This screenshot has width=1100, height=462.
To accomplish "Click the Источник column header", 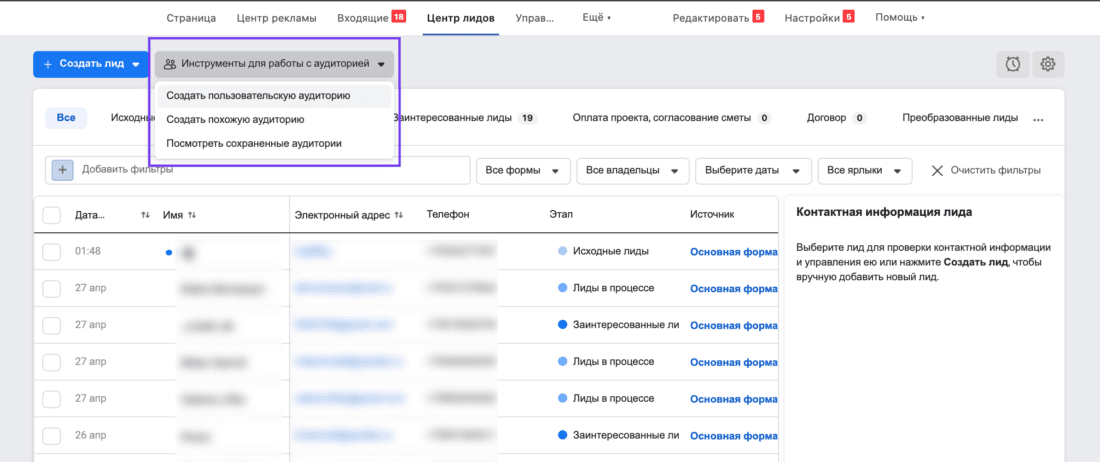I will pos(712,215).
